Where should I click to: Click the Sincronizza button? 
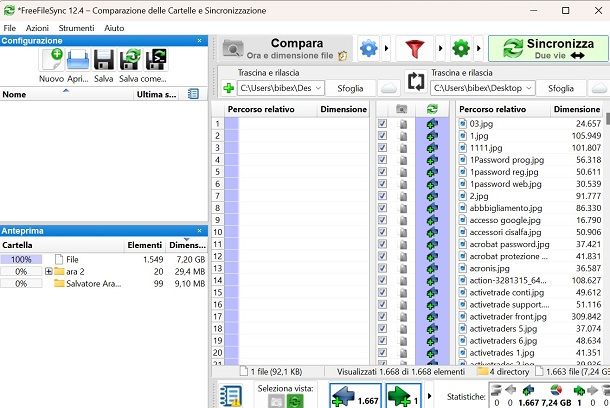[548, 49]
